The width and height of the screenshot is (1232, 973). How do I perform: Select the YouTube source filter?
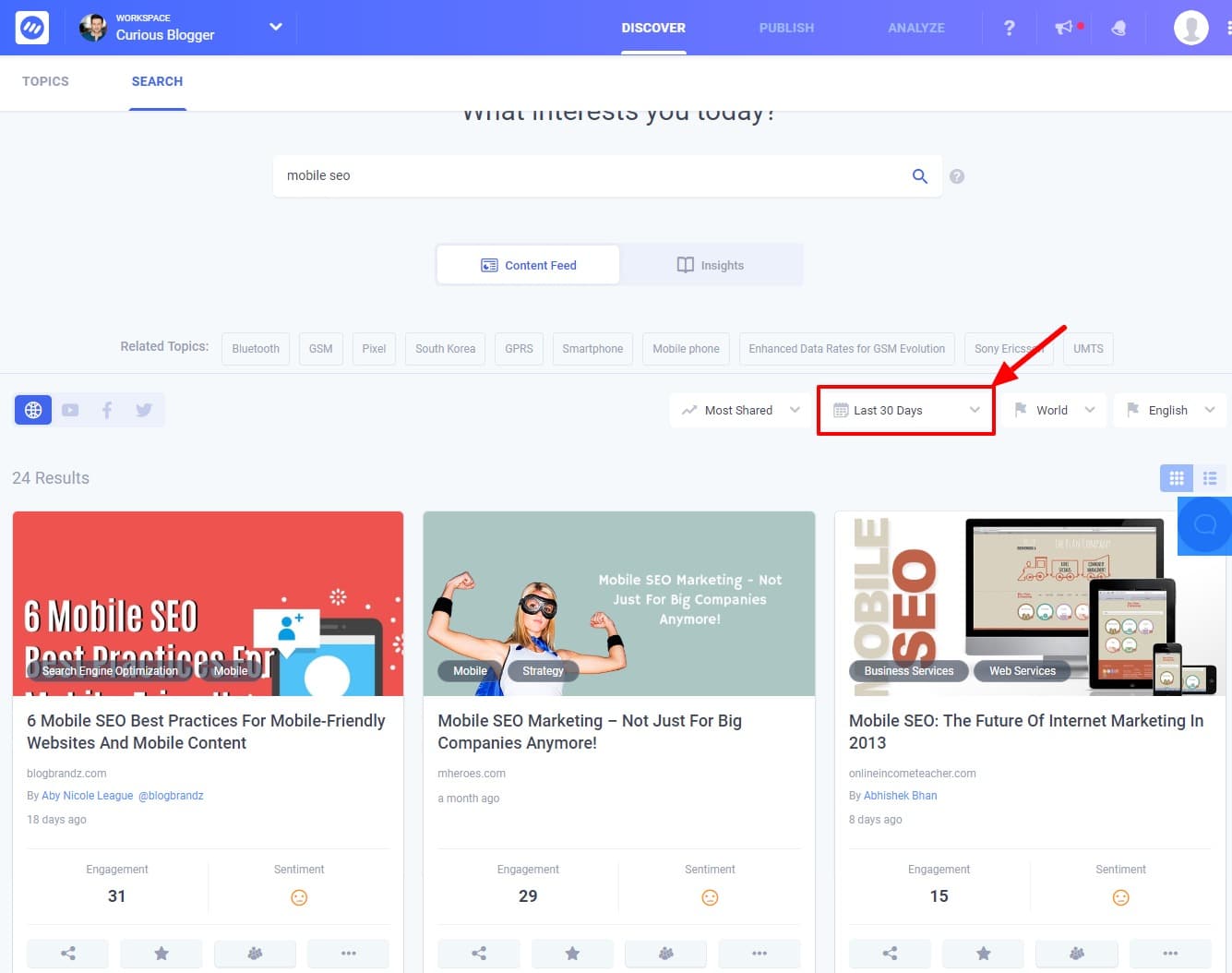click(70, 410)
